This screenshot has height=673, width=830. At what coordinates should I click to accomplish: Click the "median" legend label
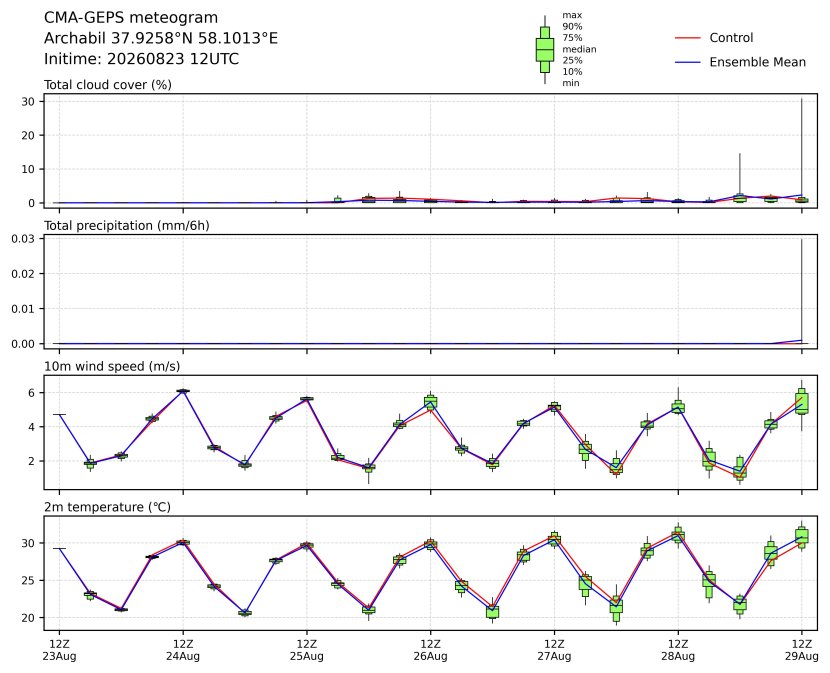(579, 49)
